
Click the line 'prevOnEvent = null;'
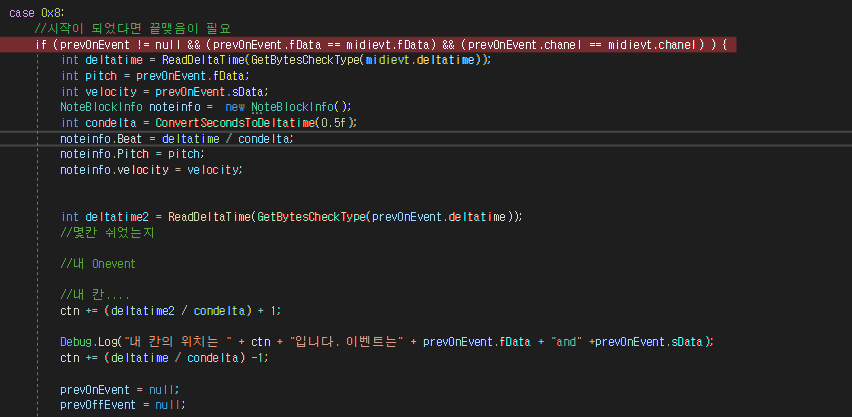point(120,390)
